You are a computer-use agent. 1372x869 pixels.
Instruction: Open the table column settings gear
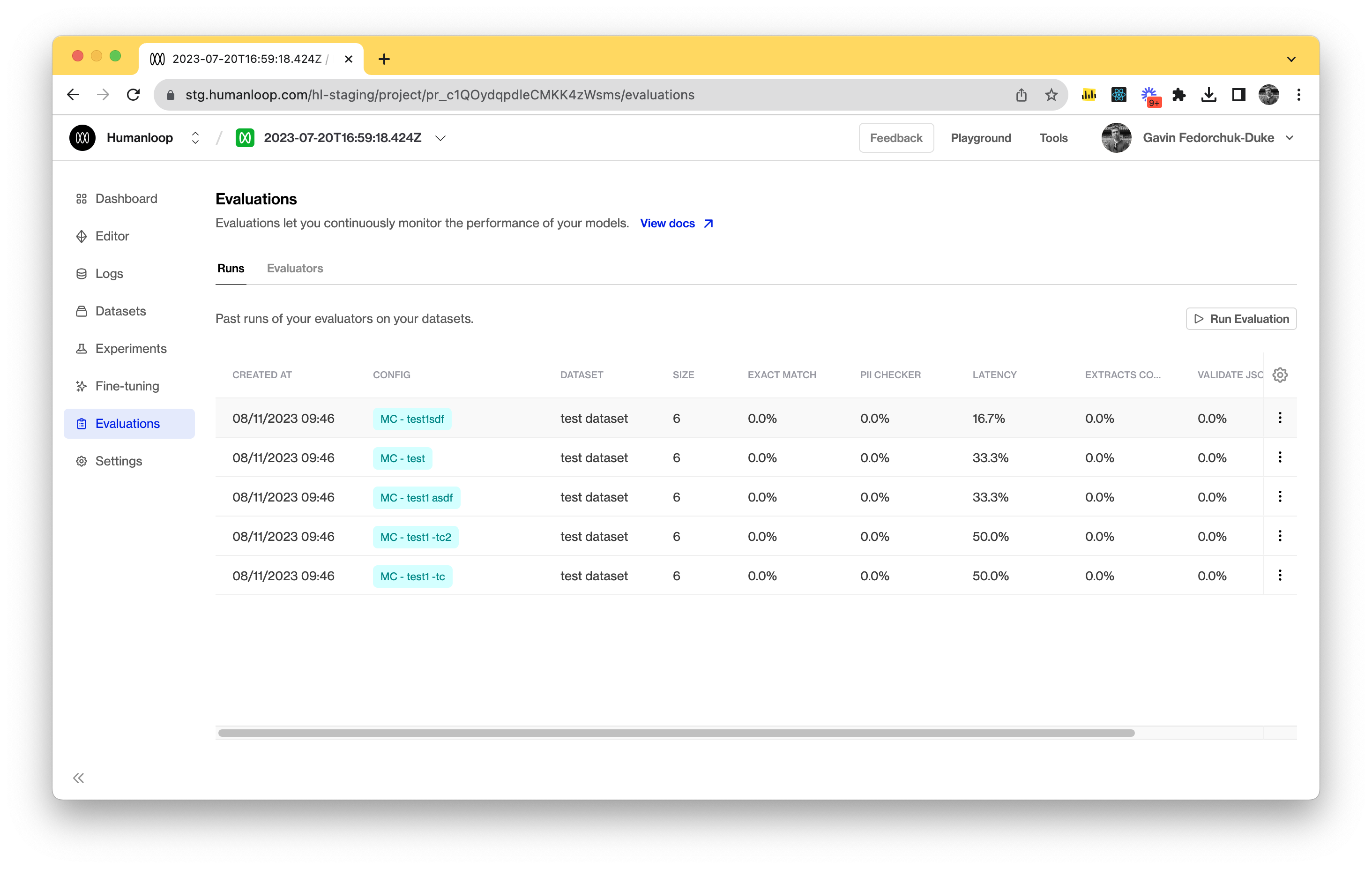point(1280,375)
